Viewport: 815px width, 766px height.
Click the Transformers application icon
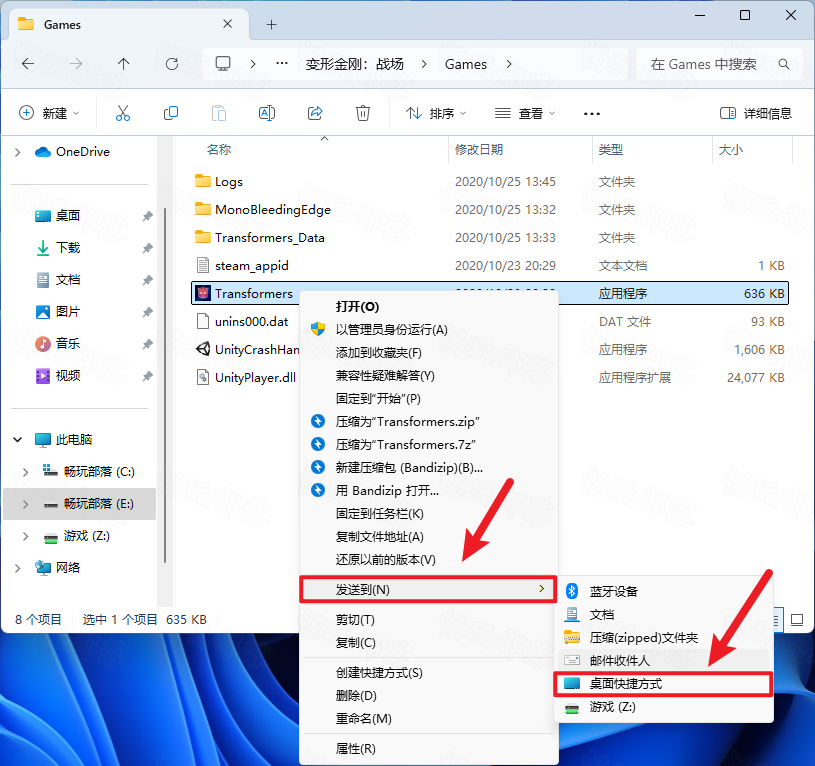click(203, 294)
